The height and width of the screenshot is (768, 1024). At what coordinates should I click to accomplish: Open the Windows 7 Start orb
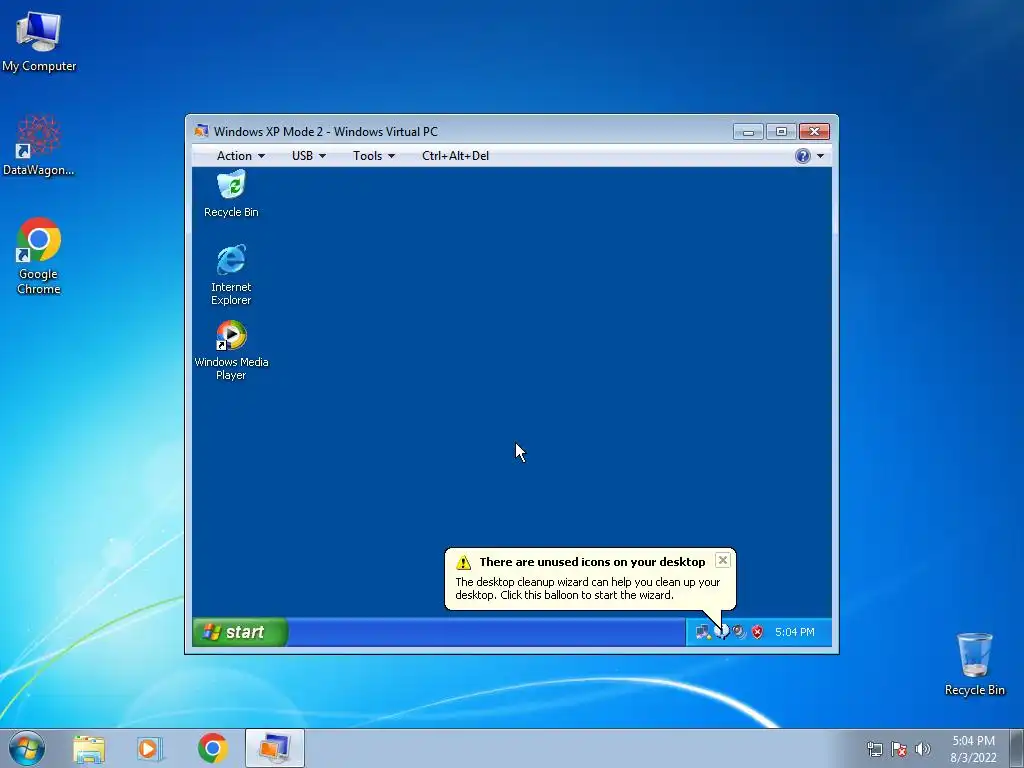27,748
